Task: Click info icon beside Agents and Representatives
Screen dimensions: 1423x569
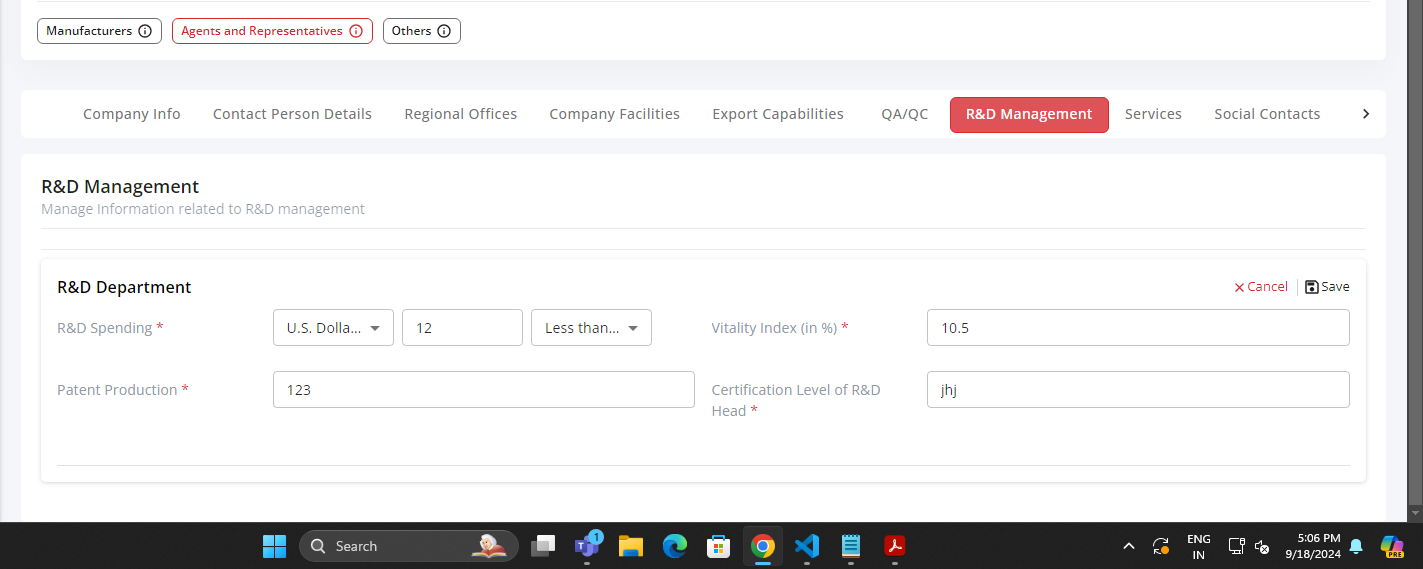Action: [356, 31]
